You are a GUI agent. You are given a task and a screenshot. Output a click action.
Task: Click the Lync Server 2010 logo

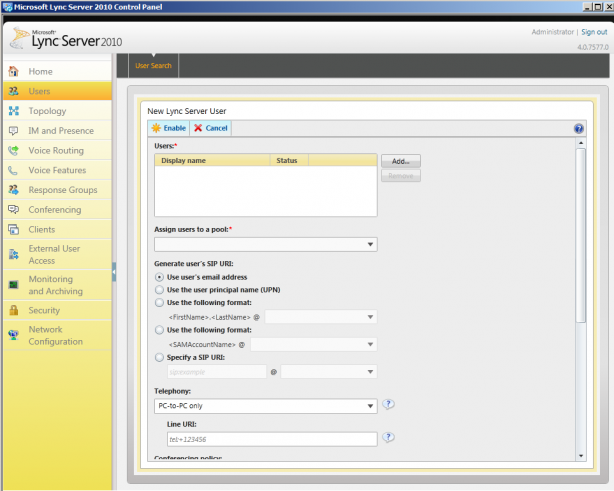(x=66, y=38)
